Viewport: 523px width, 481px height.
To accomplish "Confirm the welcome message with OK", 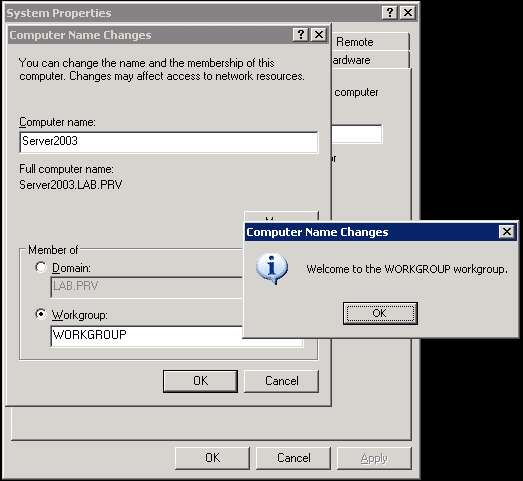I will 380,313.
